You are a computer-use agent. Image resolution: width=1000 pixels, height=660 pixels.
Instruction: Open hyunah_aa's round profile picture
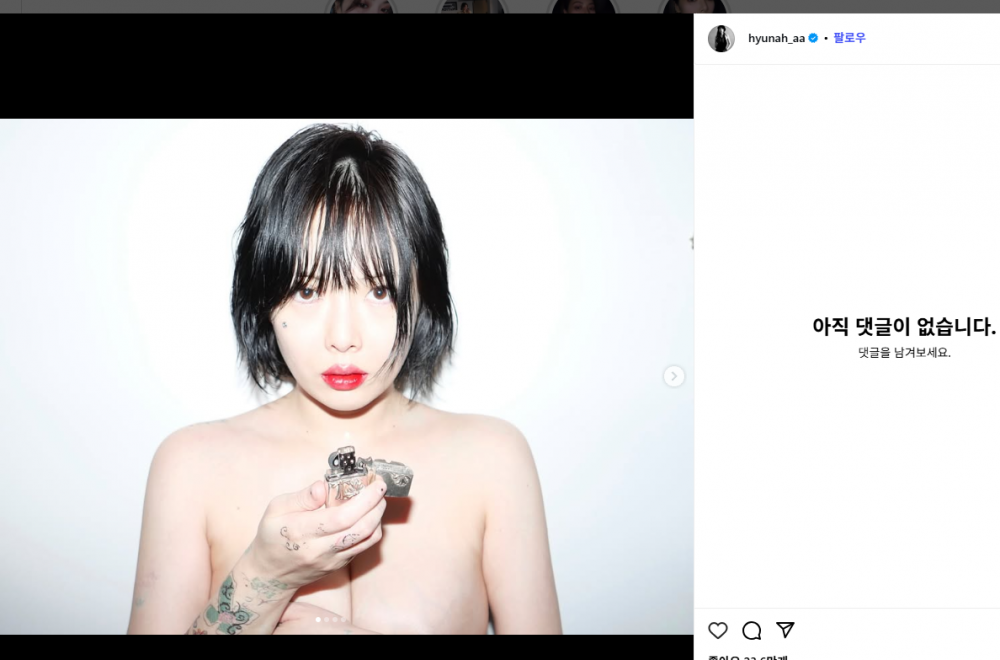(721, 38)
